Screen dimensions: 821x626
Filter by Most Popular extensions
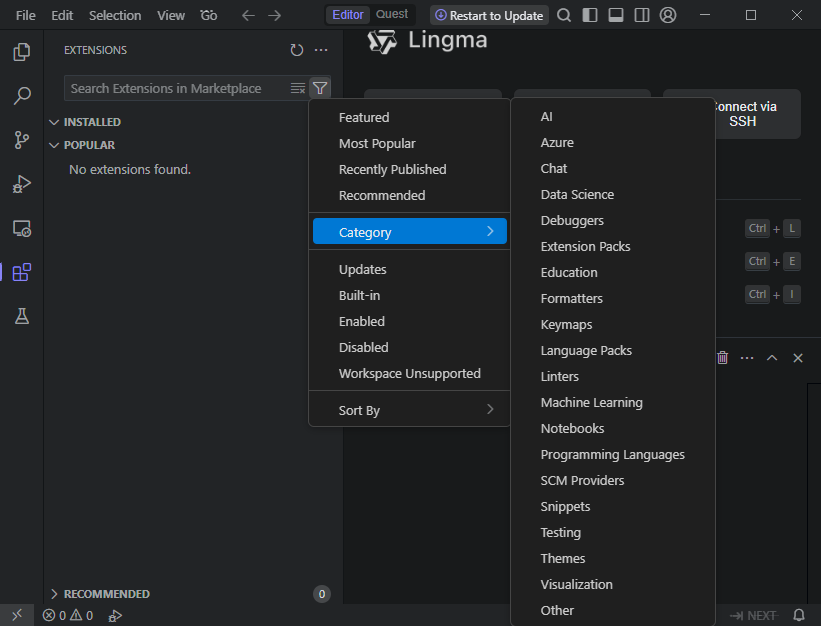pos(409,143)
